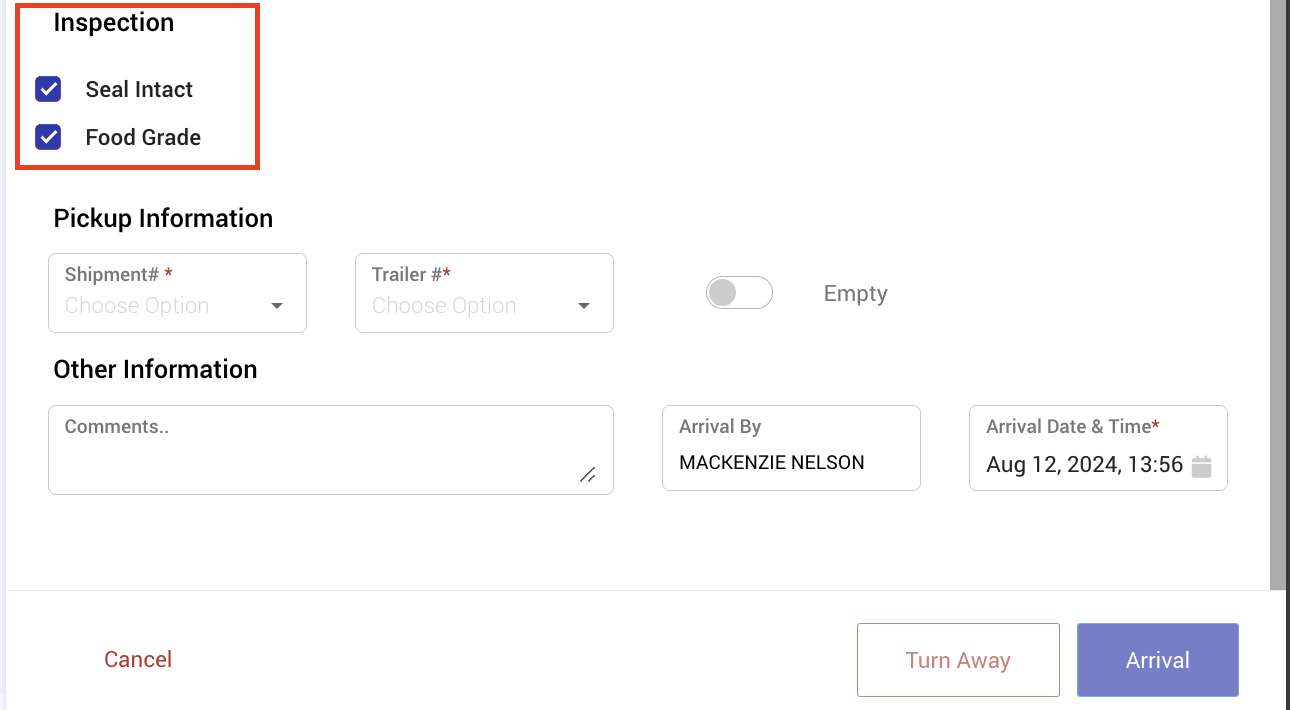1290x710 pixels.
Task: Click the vertical scrollbar on right edge
Action: pos(1279,295)
